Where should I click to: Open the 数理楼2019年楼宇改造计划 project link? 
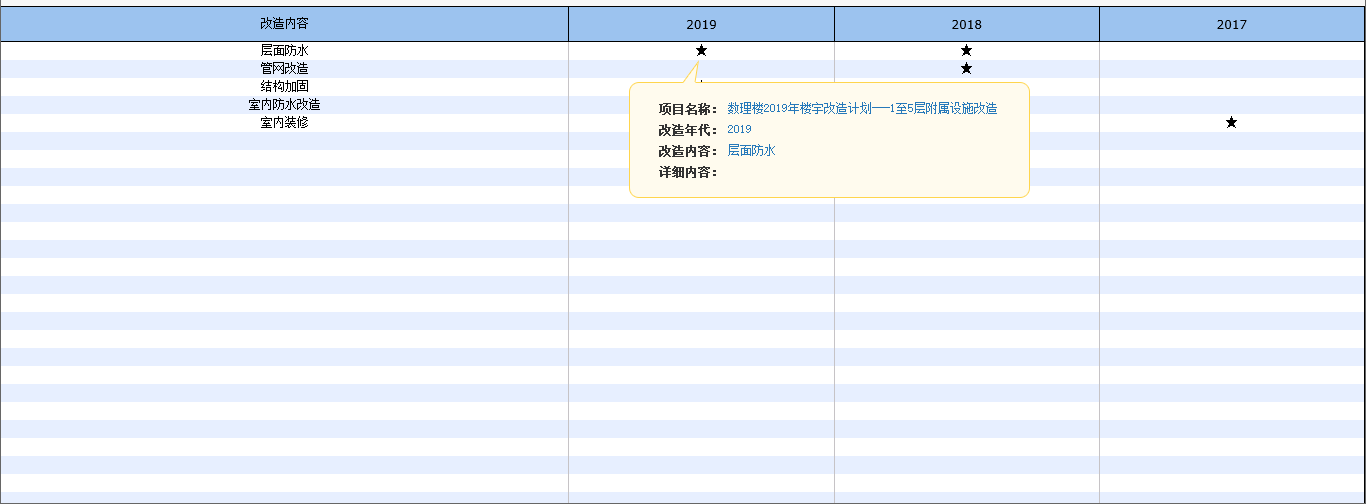pyautogui.click(x=861, y=108)
